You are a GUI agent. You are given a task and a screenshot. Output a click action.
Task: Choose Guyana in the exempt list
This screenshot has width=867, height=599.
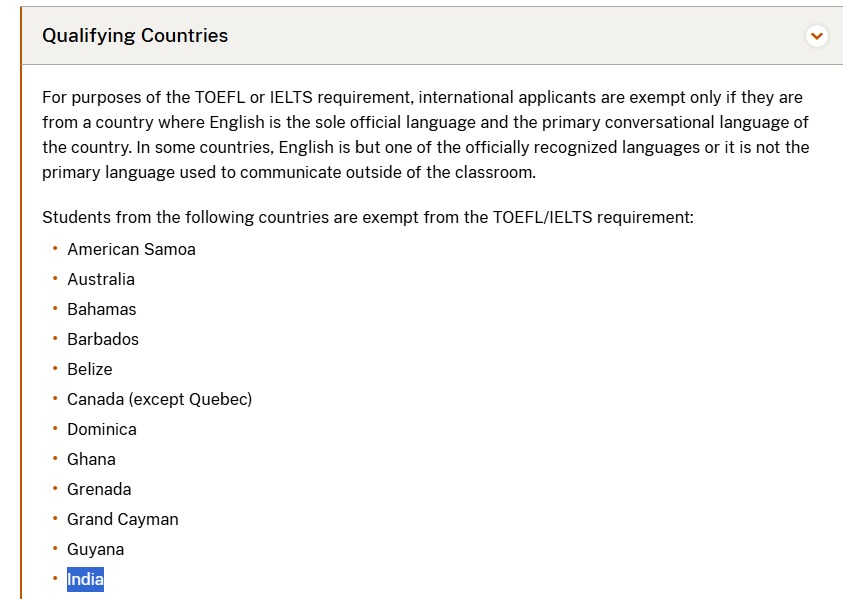(x=95, y=549)
